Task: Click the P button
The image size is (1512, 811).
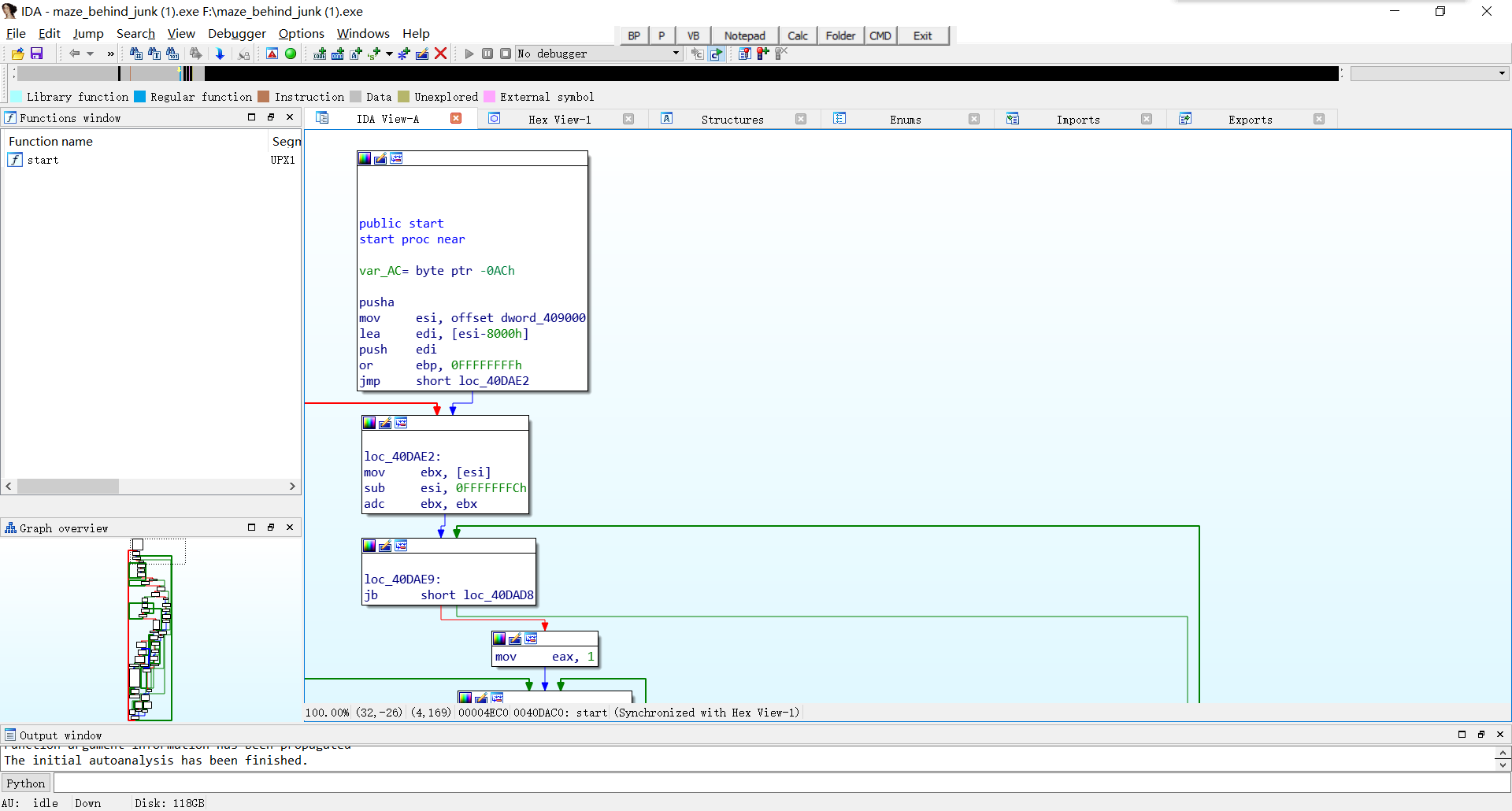Action: pos(661,35)
